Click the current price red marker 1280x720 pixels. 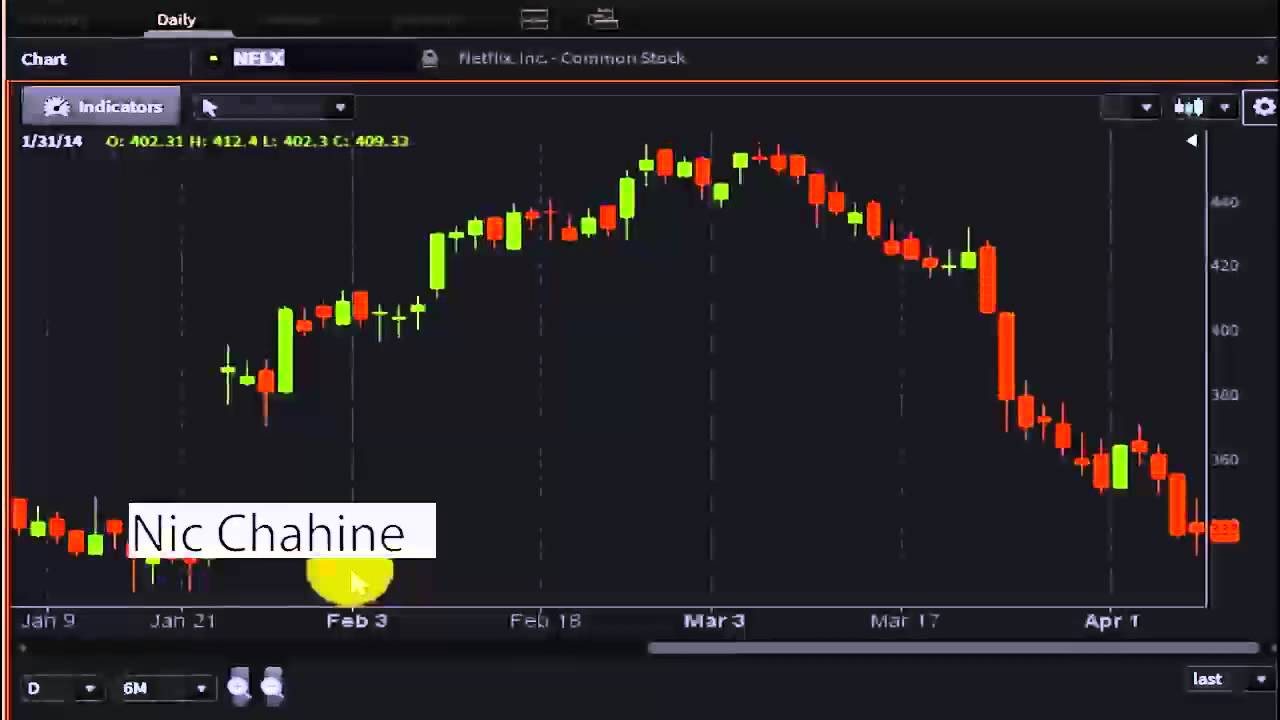tap(1224, 531)
